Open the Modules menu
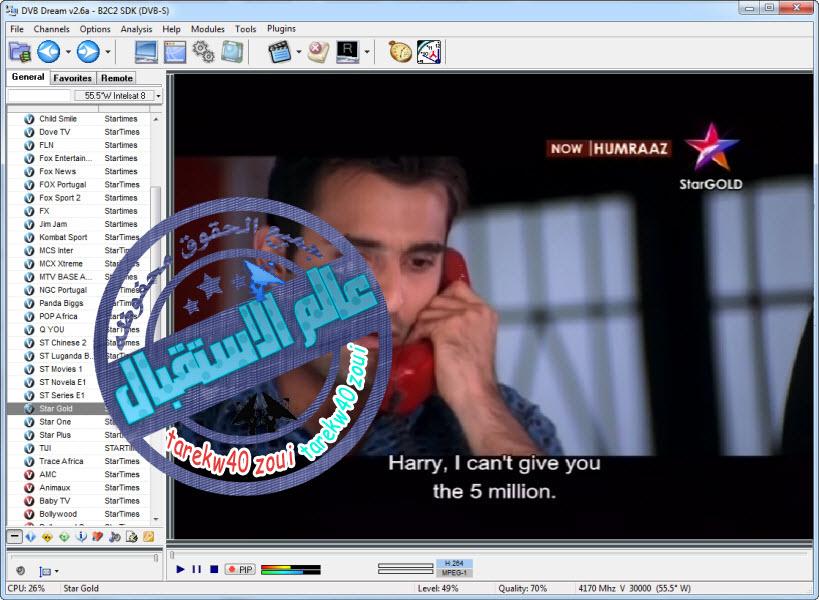Image resolution: width=819 pixels, height=600 pixels. pyautogui.click(x=207, y=29)
